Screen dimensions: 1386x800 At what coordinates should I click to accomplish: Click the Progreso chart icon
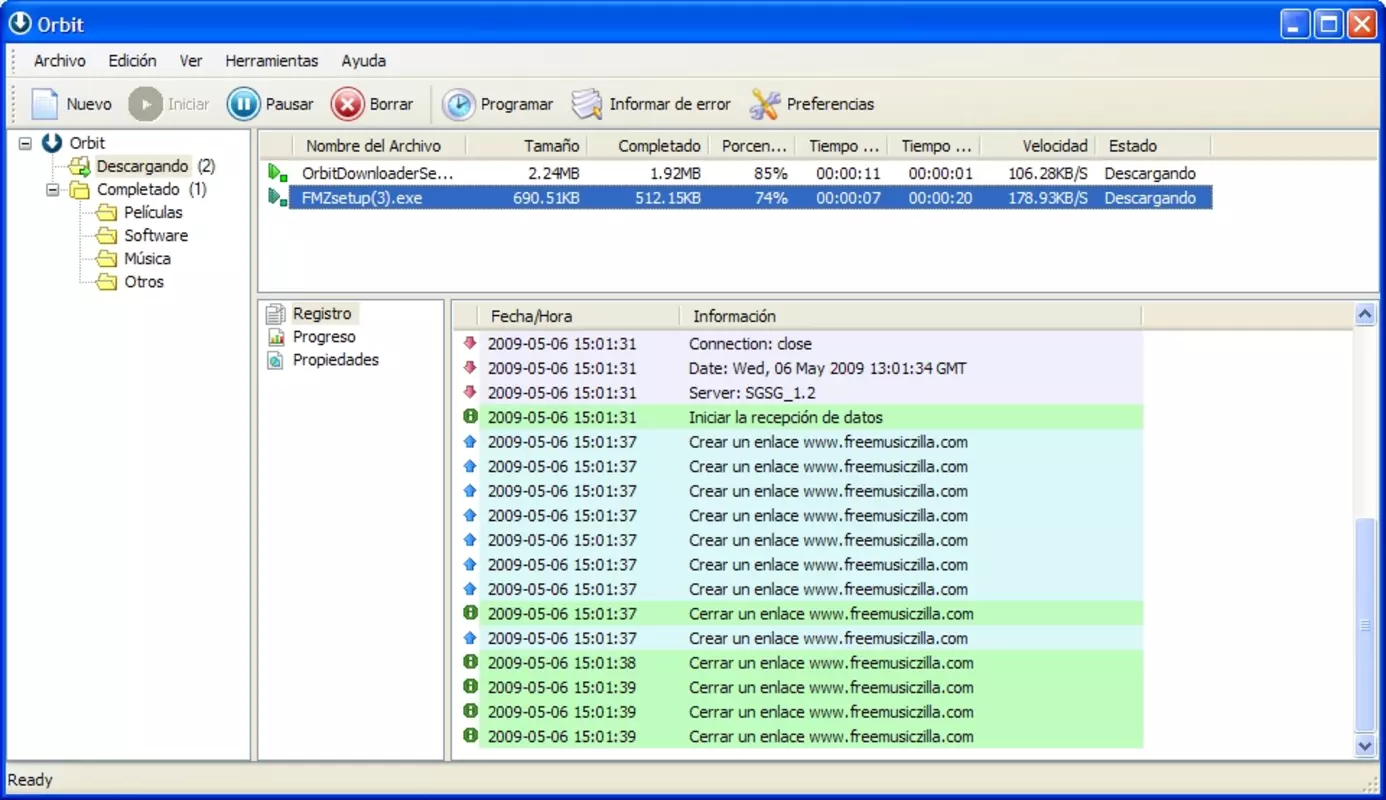click(x=275, y=337)
